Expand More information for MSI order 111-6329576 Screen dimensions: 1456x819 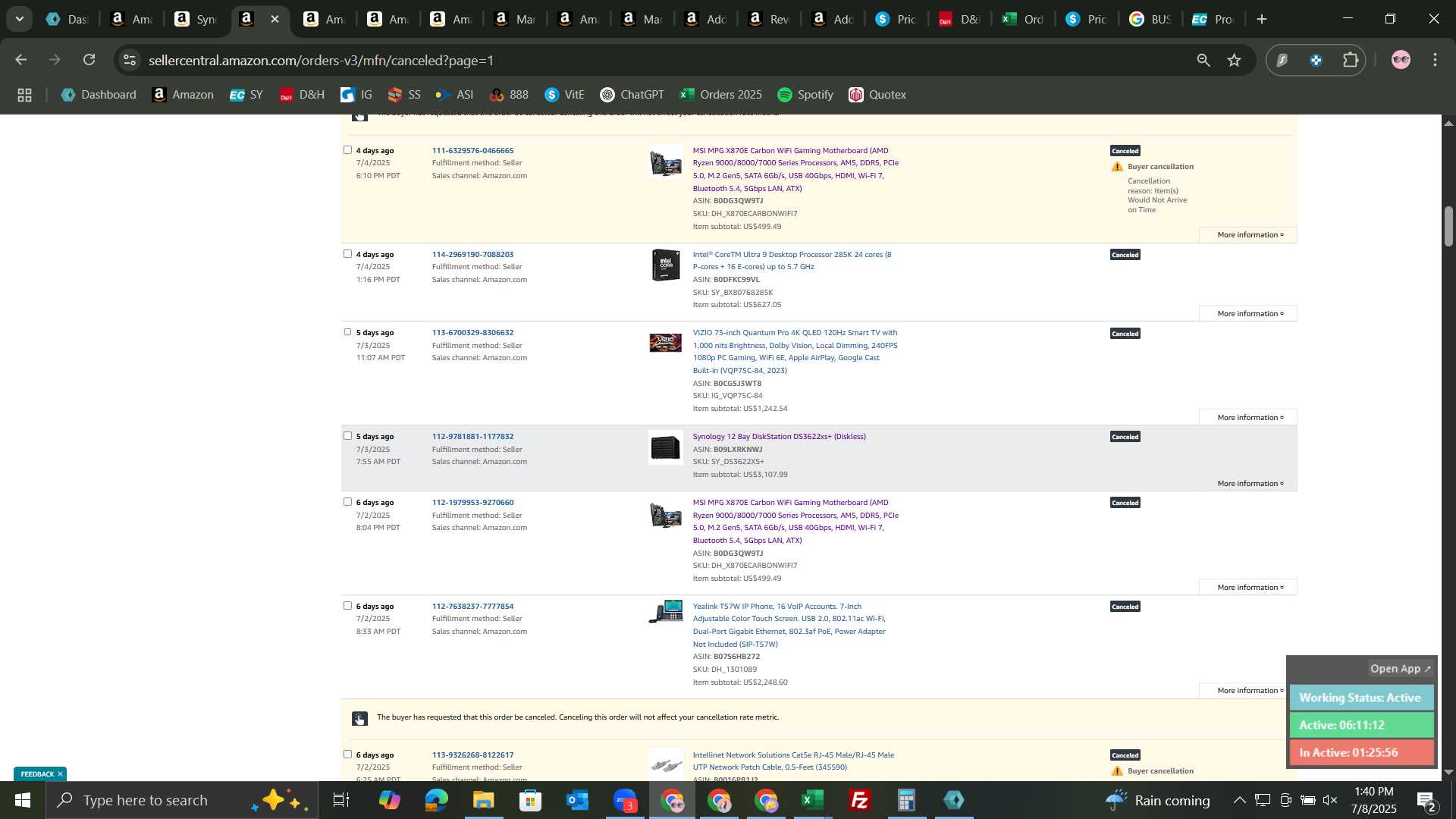tap(1250, 235)
